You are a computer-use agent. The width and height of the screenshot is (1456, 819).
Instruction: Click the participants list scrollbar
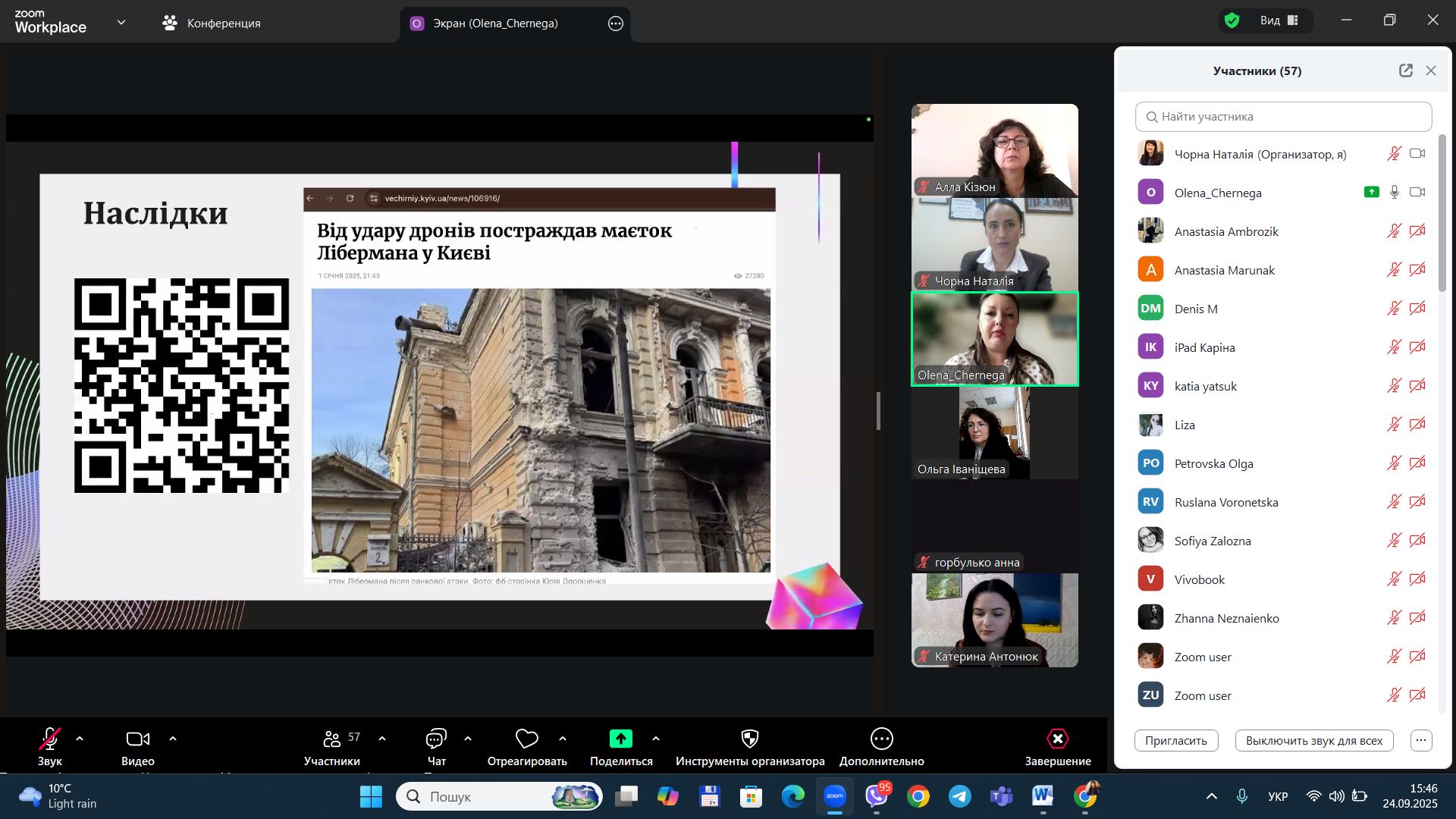coord(1442,212)
